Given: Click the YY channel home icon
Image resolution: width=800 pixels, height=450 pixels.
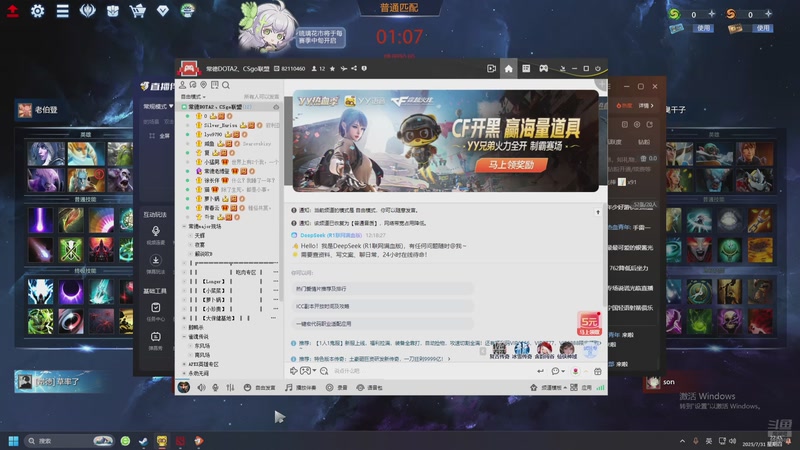Looking at the screenshot, I should [509, 68].
